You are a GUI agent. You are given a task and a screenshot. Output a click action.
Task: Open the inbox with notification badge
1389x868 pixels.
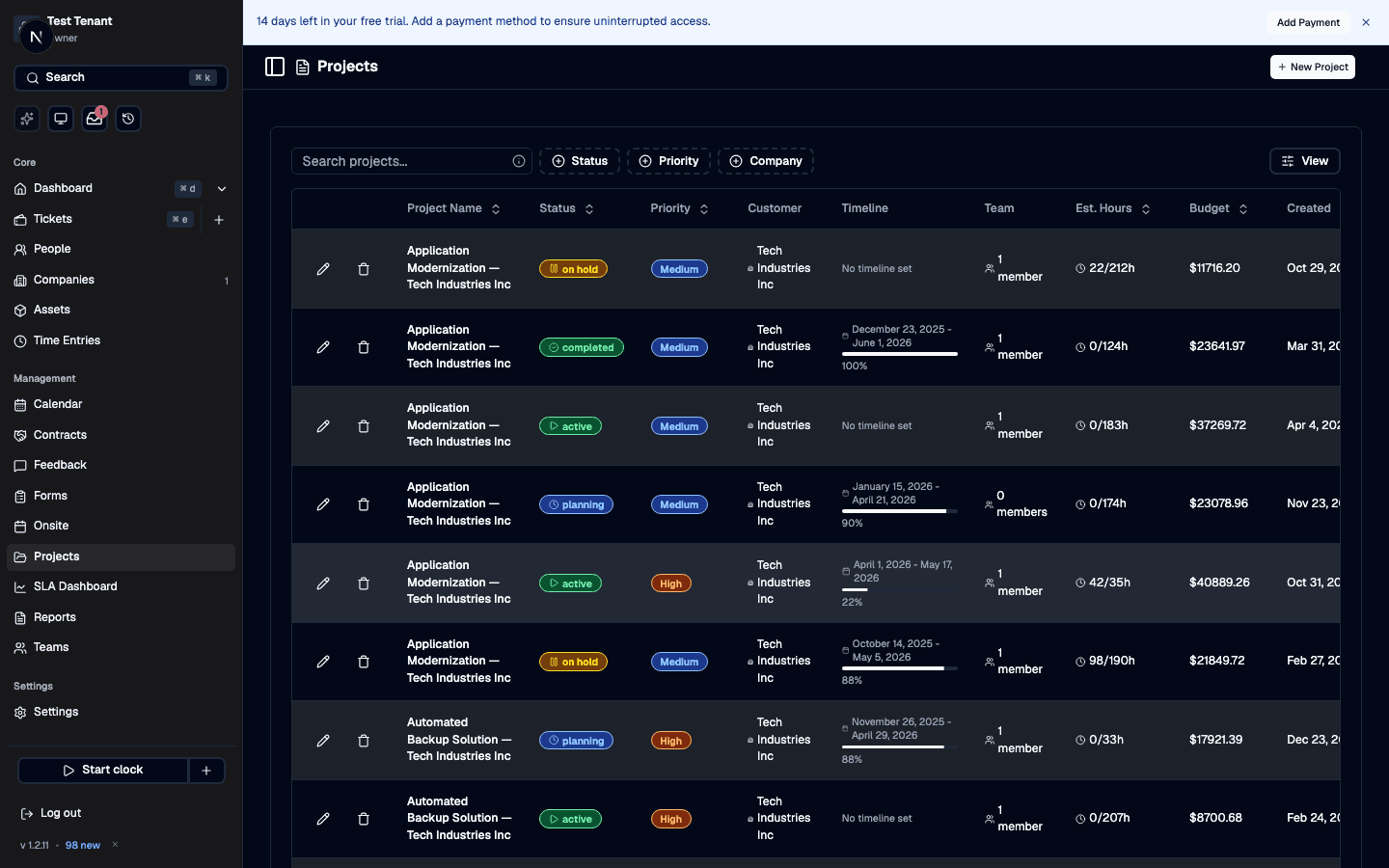[x=95, y=119]
